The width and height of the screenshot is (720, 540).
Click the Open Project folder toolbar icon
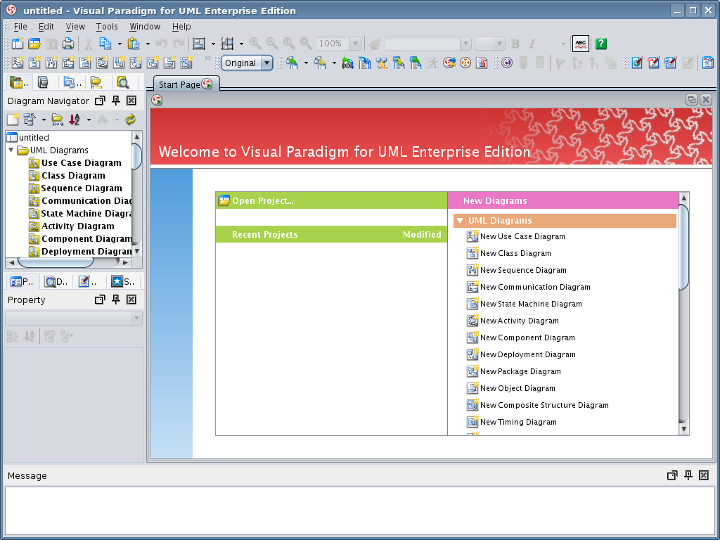[x=34, y=44]
